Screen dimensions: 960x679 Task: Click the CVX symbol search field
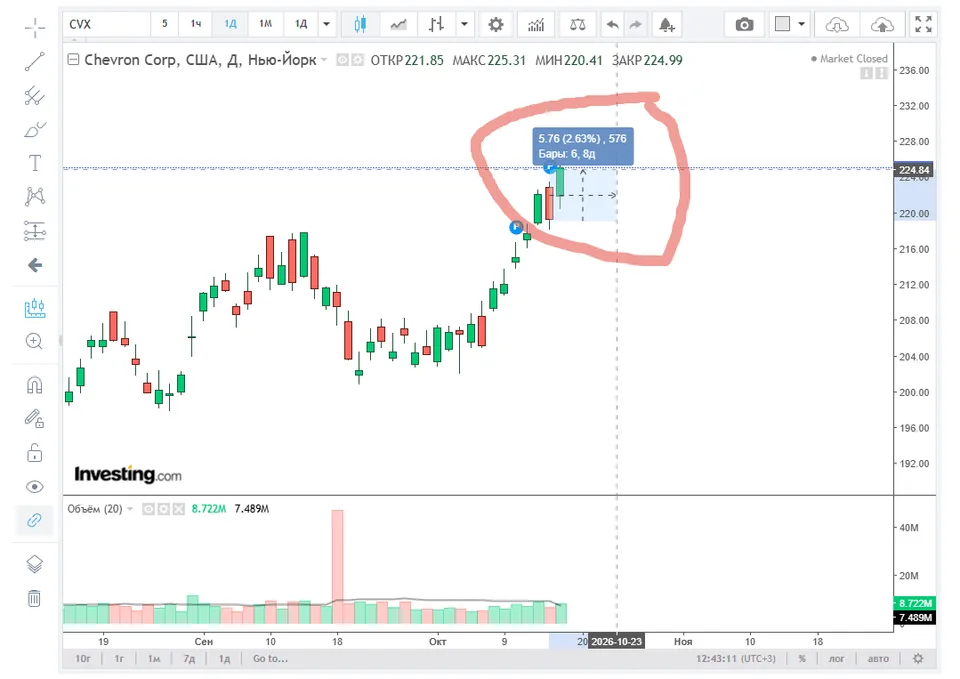coord(107,24)
